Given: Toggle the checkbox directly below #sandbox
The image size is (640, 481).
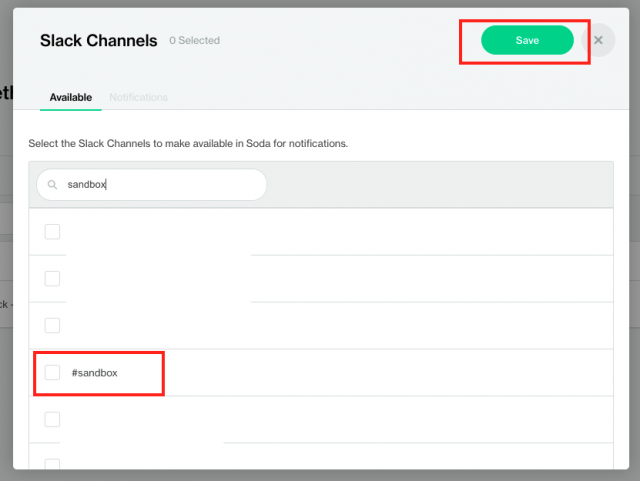Looking at the screenshot, I should (52, 420).
